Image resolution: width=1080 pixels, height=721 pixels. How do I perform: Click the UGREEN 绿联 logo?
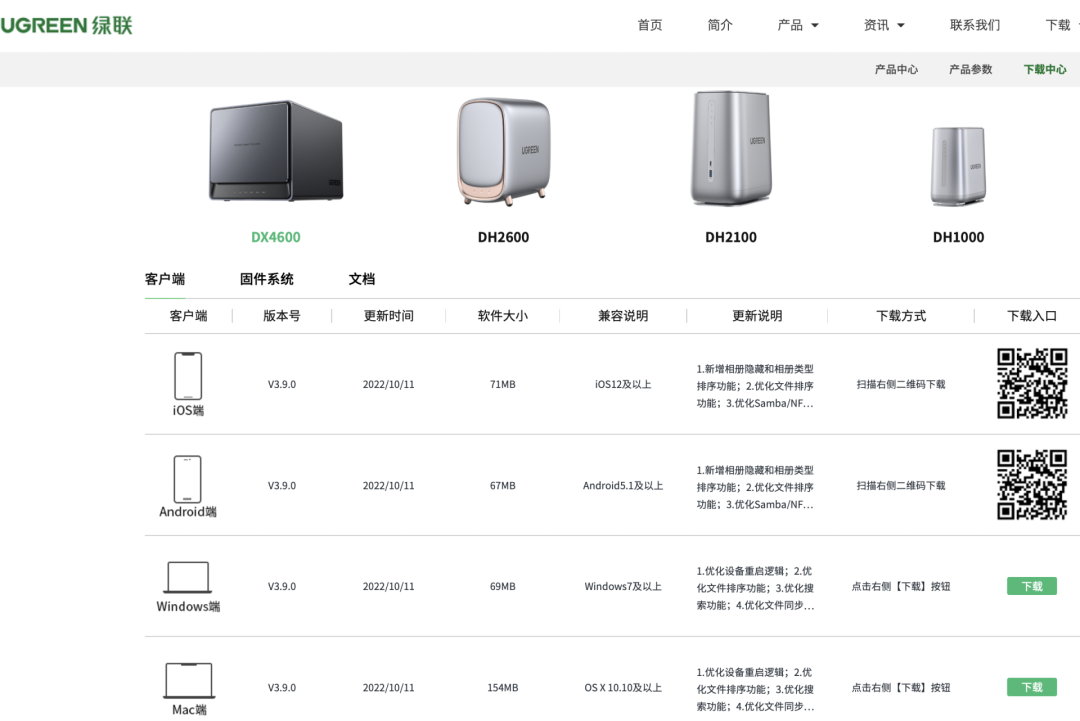(x=66, y=25)
